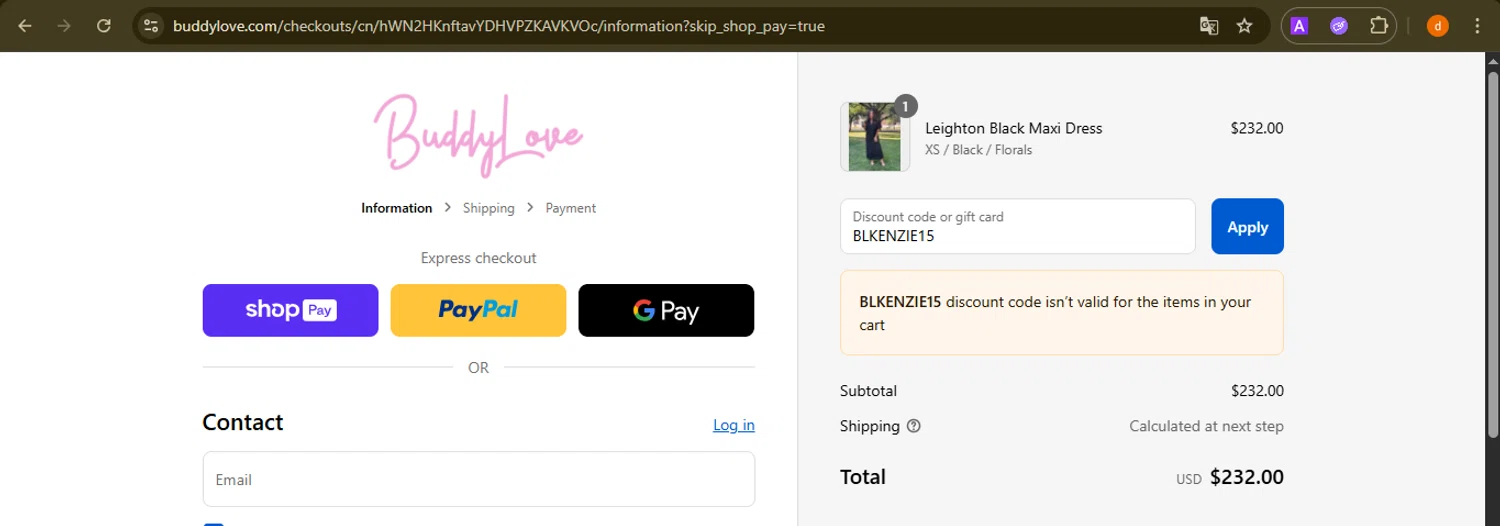Viewport: 1500px width, 526px height.
Task: Click the BuddyLove logo
Action: (478, 136)
